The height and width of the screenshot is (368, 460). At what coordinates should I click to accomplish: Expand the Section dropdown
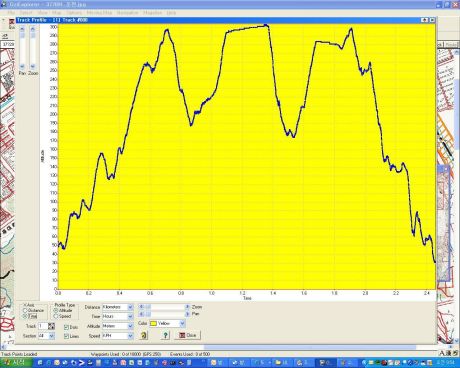[51, 336]
